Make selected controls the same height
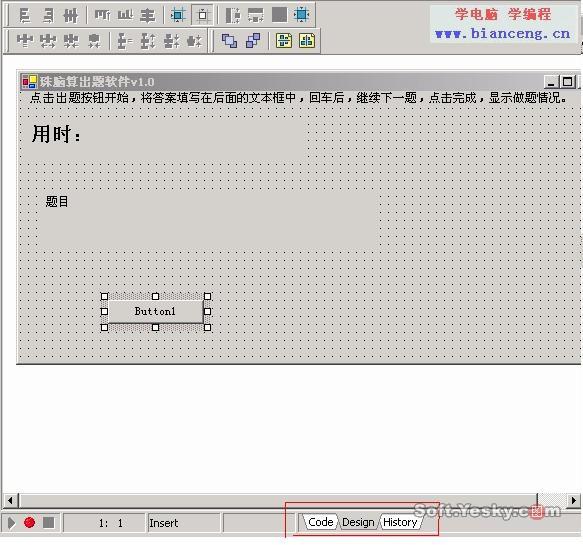The height and width of the screenshot is (545, 583). 256,15
